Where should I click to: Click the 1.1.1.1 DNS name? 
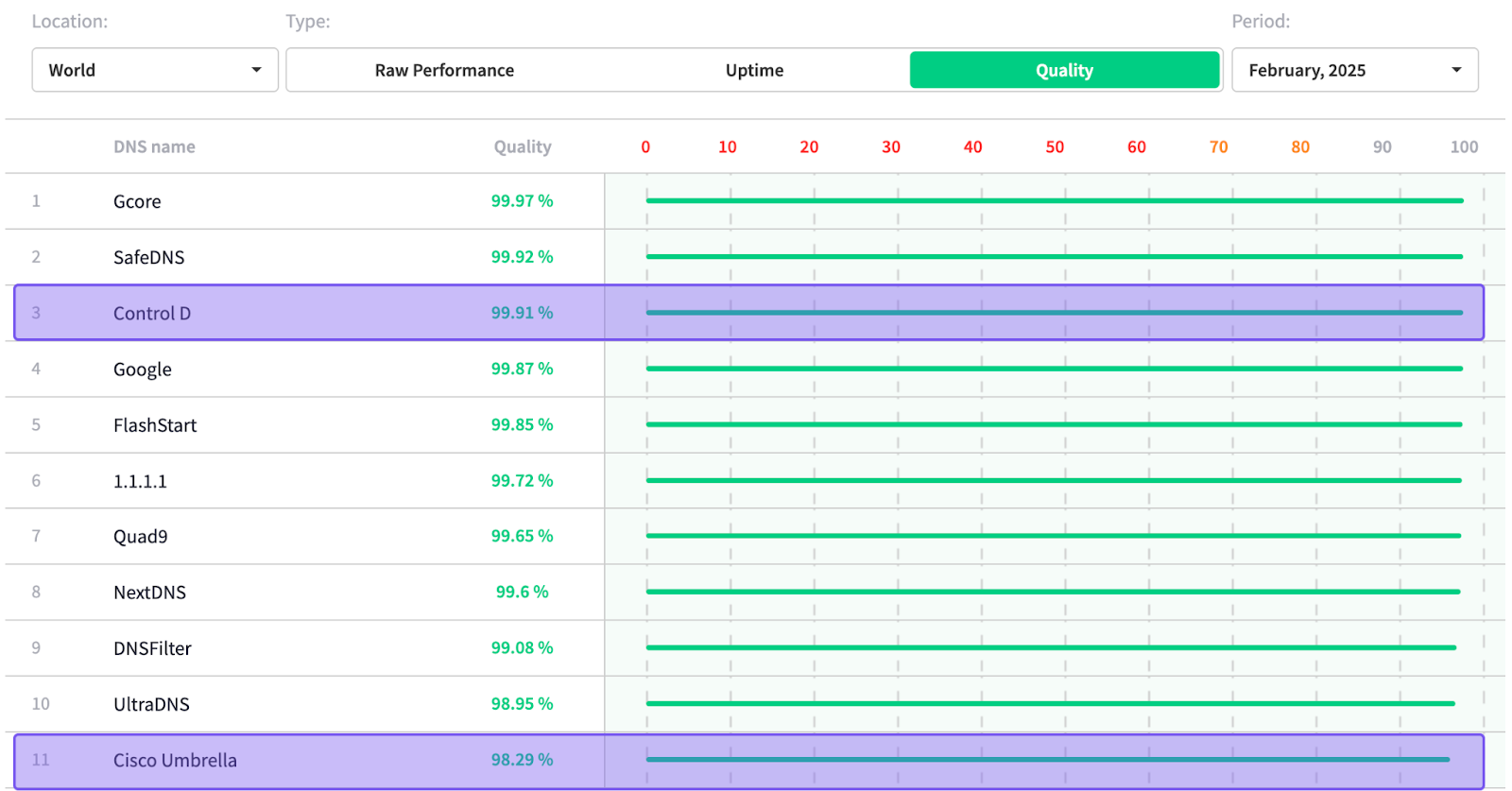(140, 481)
